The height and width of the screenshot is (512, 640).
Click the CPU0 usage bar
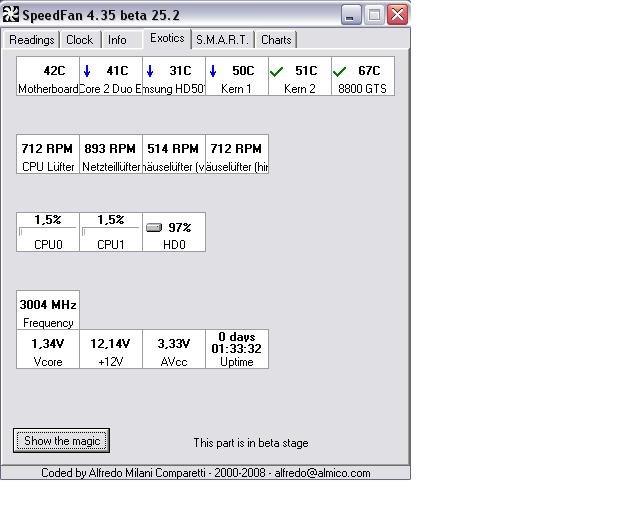(48, 232)
